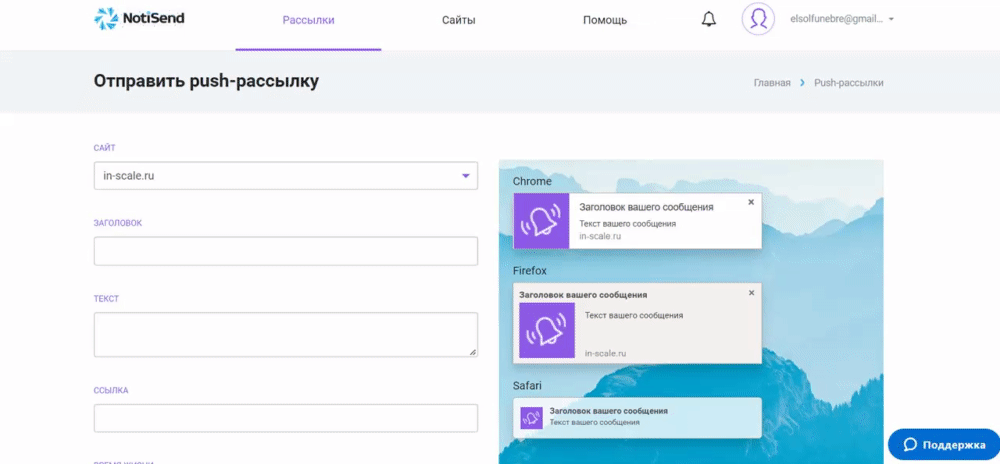The image size is (1000, 464).
Task: Go to the Помощь section
Action: point(605,20)
